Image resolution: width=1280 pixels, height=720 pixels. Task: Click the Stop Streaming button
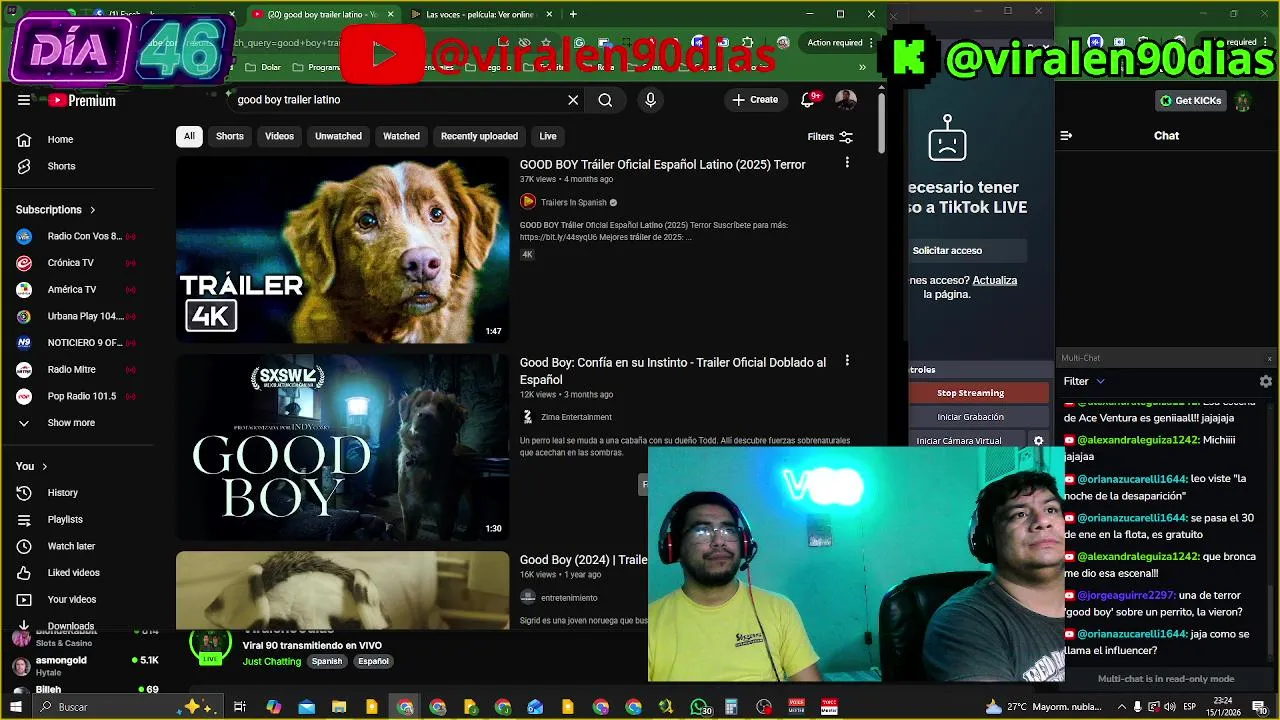(970, 393)
